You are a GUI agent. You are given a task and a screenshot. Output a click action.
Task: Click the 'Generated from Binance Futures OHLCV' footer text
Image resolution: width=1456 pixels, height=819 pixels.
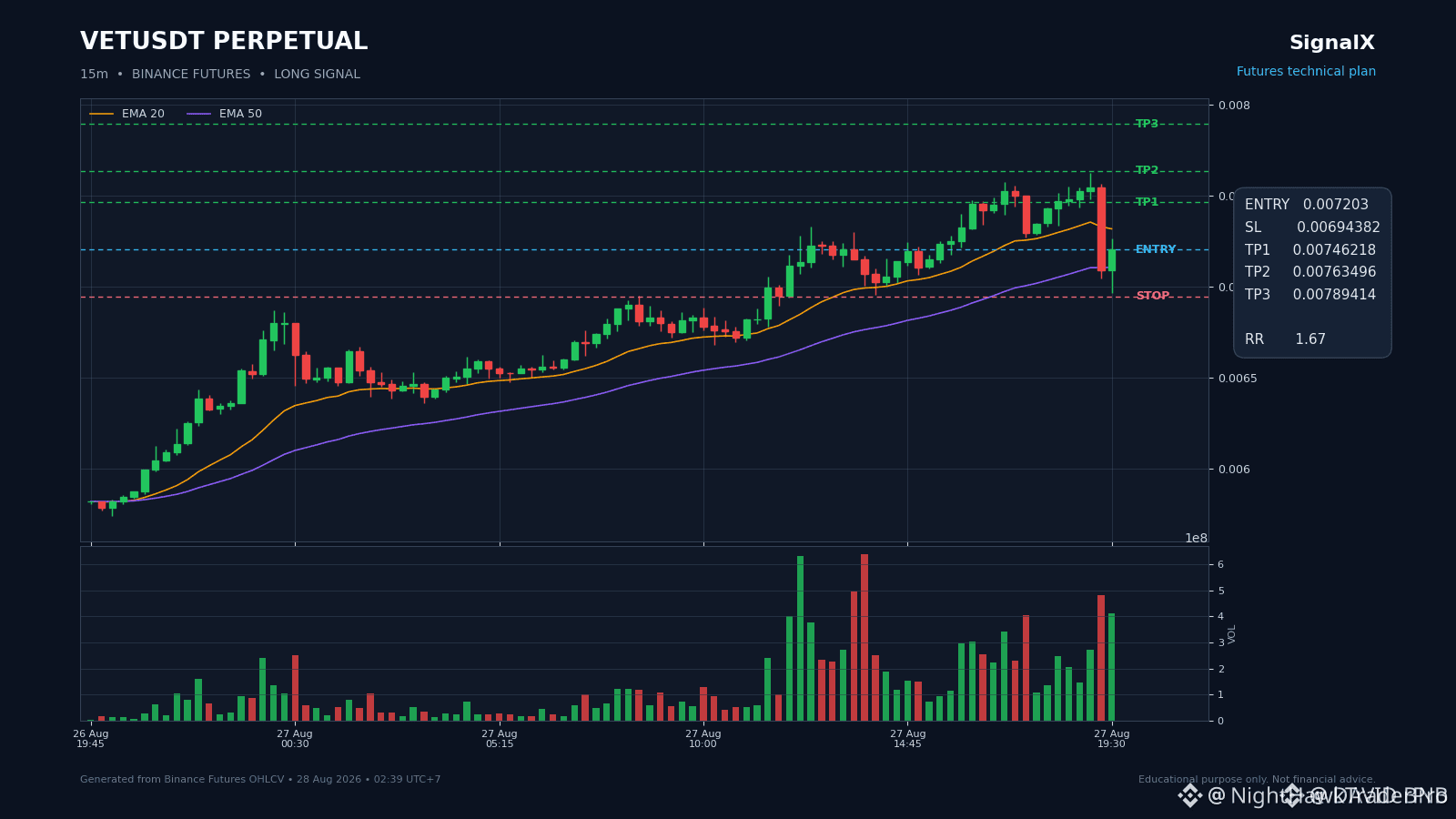pos(260,780)
